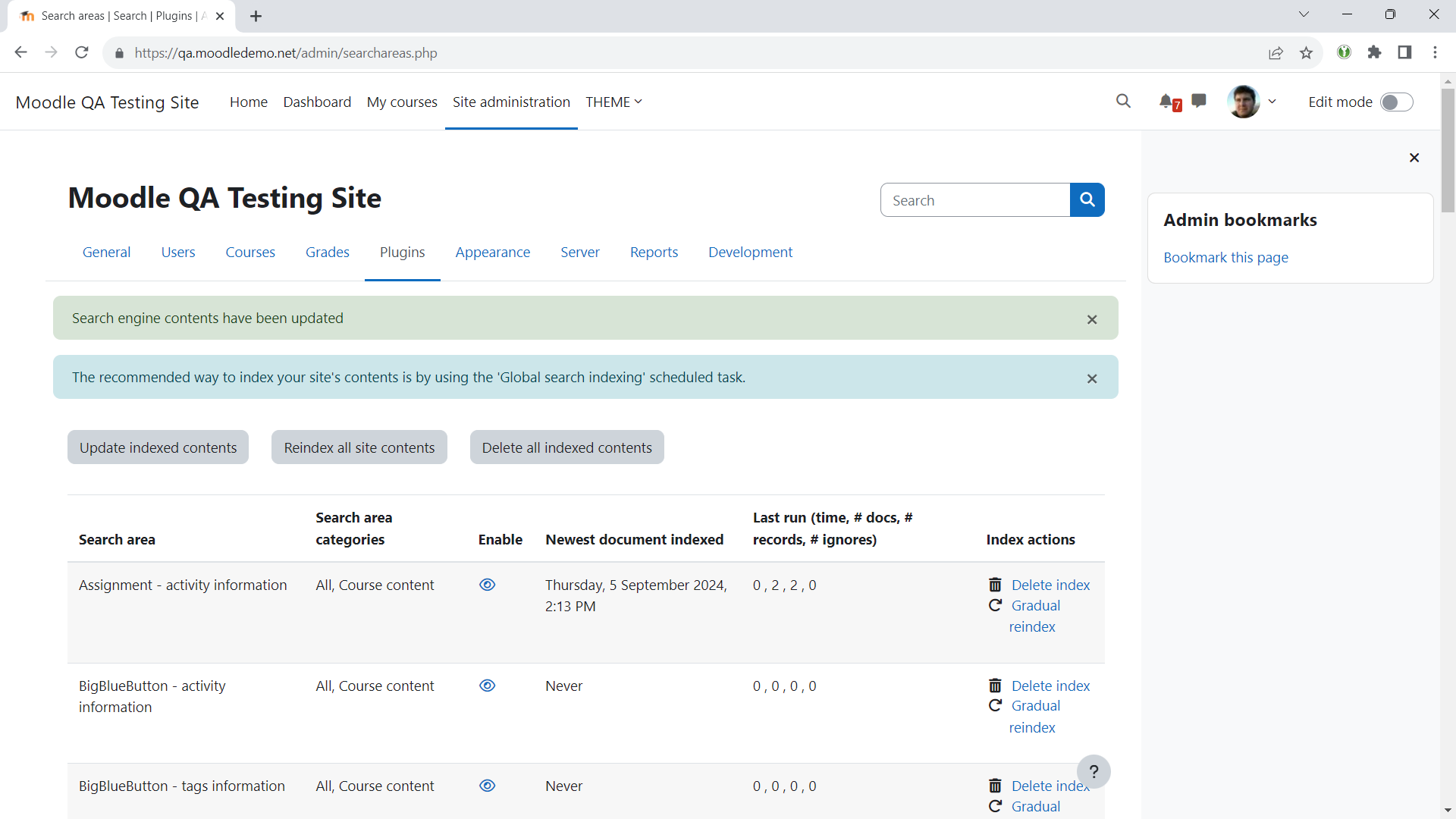Switch to the Reports admin tab
The height and width of the screenshot is (819, 1456).
click(654, 253)
